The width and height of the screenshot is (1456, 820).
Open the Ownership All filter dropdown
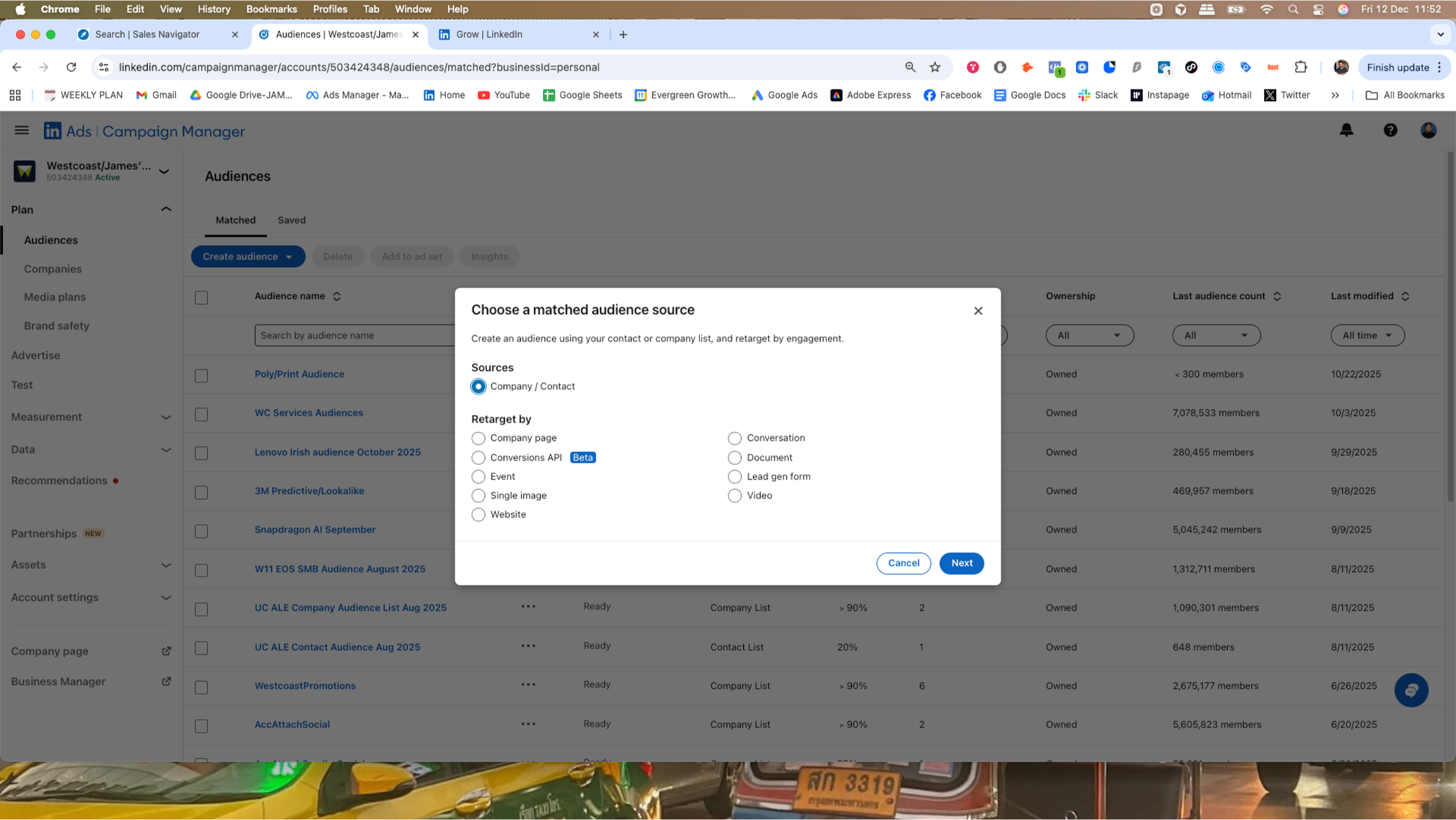1089,335
